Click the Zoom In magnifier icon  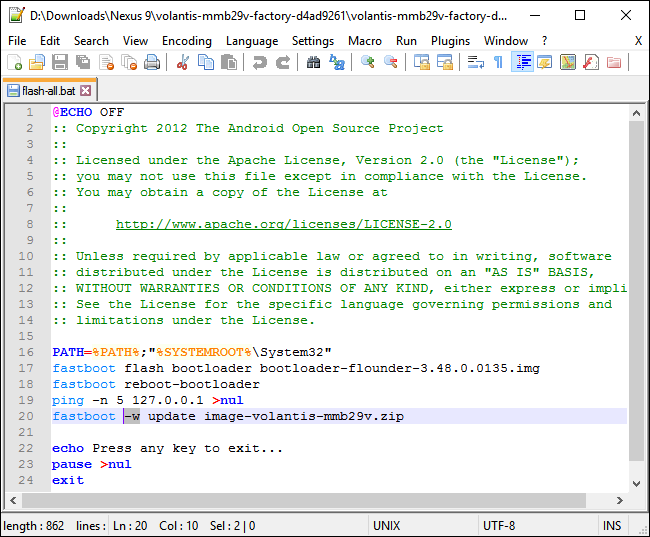368,62
